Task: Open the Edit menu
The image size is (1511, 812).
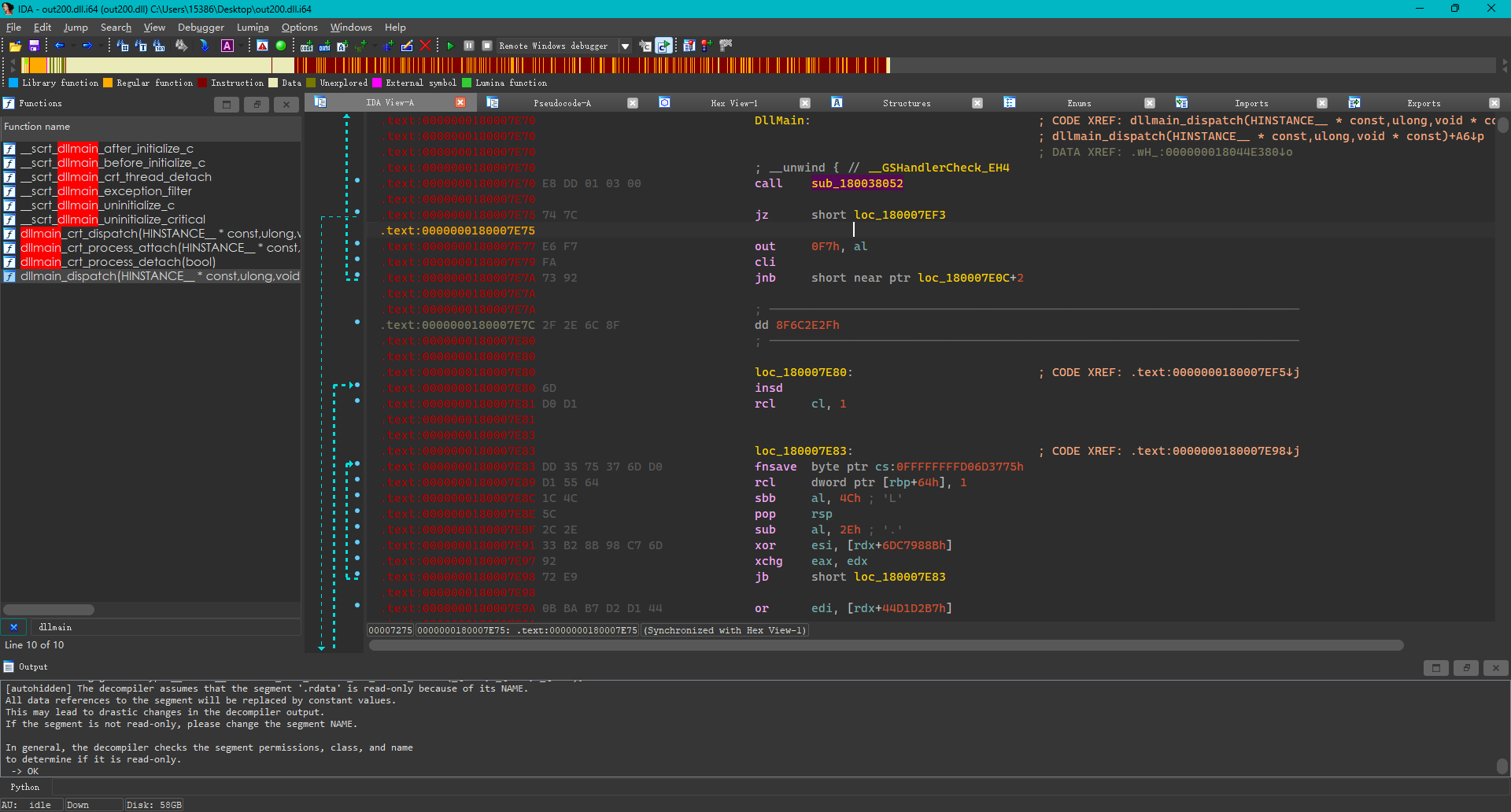Action: click(x=42, y=27)
